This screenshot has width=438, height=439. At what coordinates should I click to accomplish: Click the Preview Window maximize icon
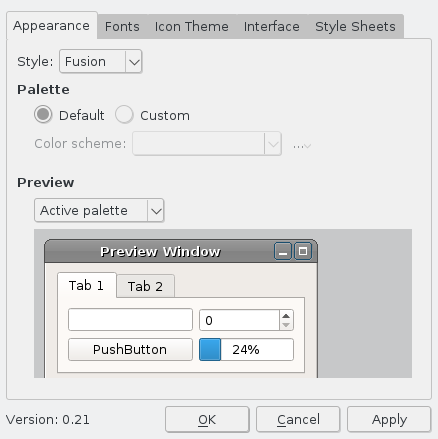point(303,251)
